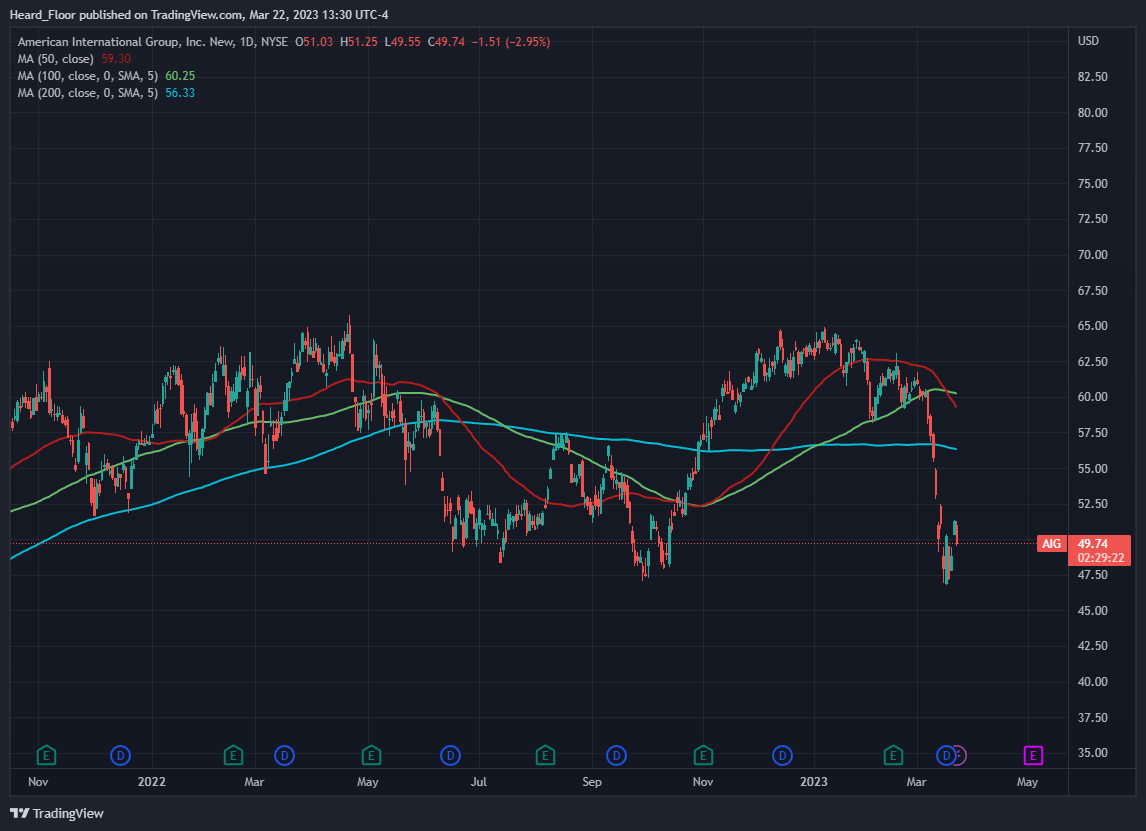Click the 75.00 price axis label
The height and width of the screenshot is (831, 1146).
(x=1093, y=183)
